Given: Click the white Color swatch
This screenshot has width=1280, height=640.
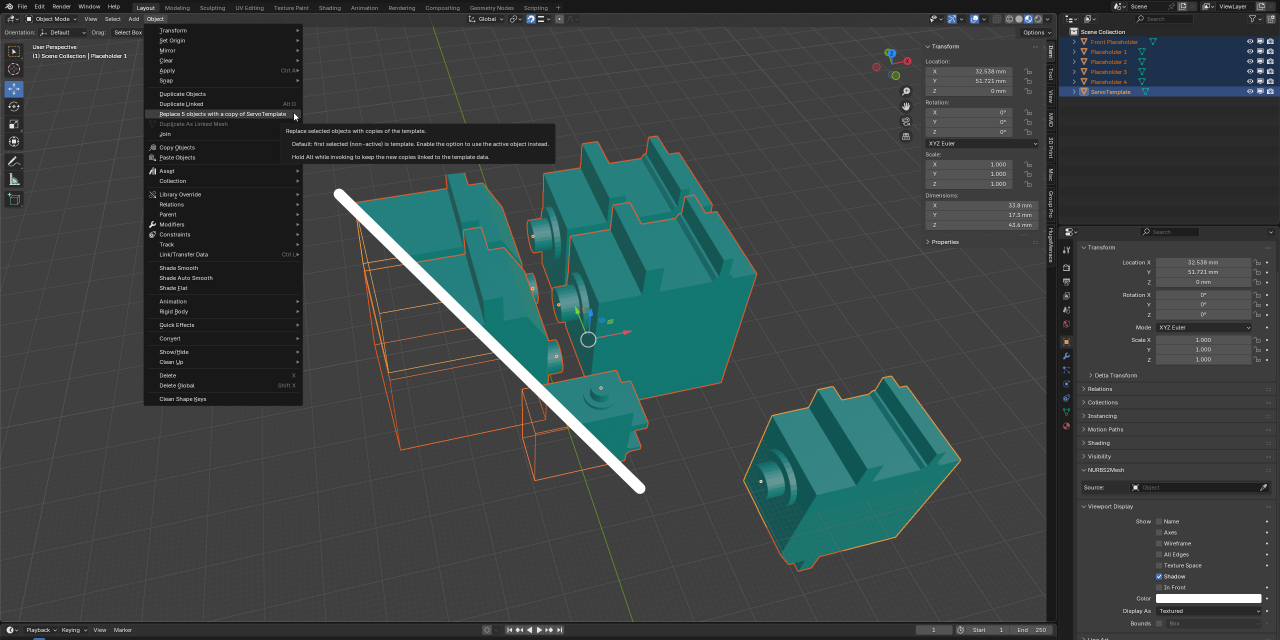Looking at the screenshot, I should (x=1208, y=599).
